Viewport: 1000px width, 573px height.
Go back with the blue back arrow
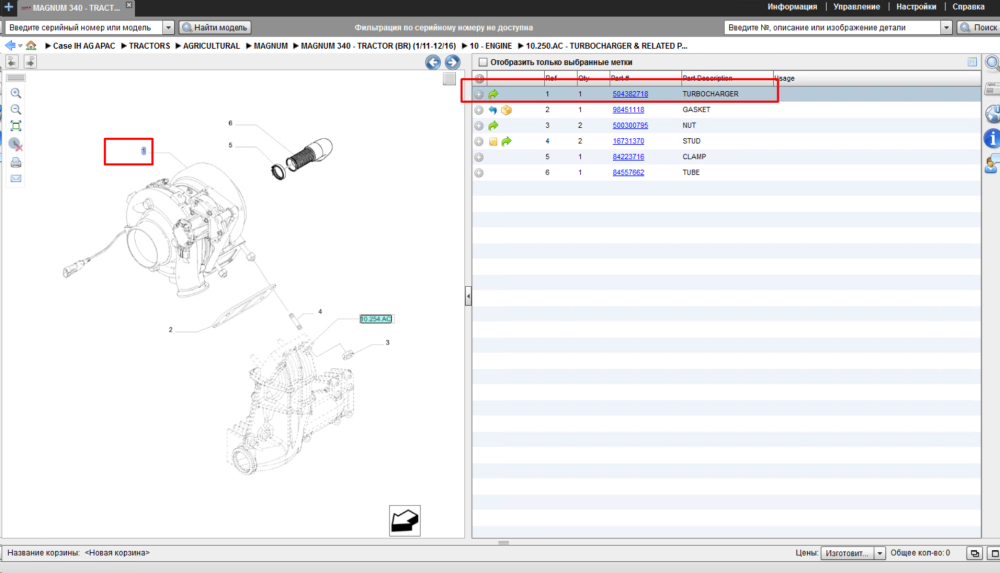(x=10, y=45)
